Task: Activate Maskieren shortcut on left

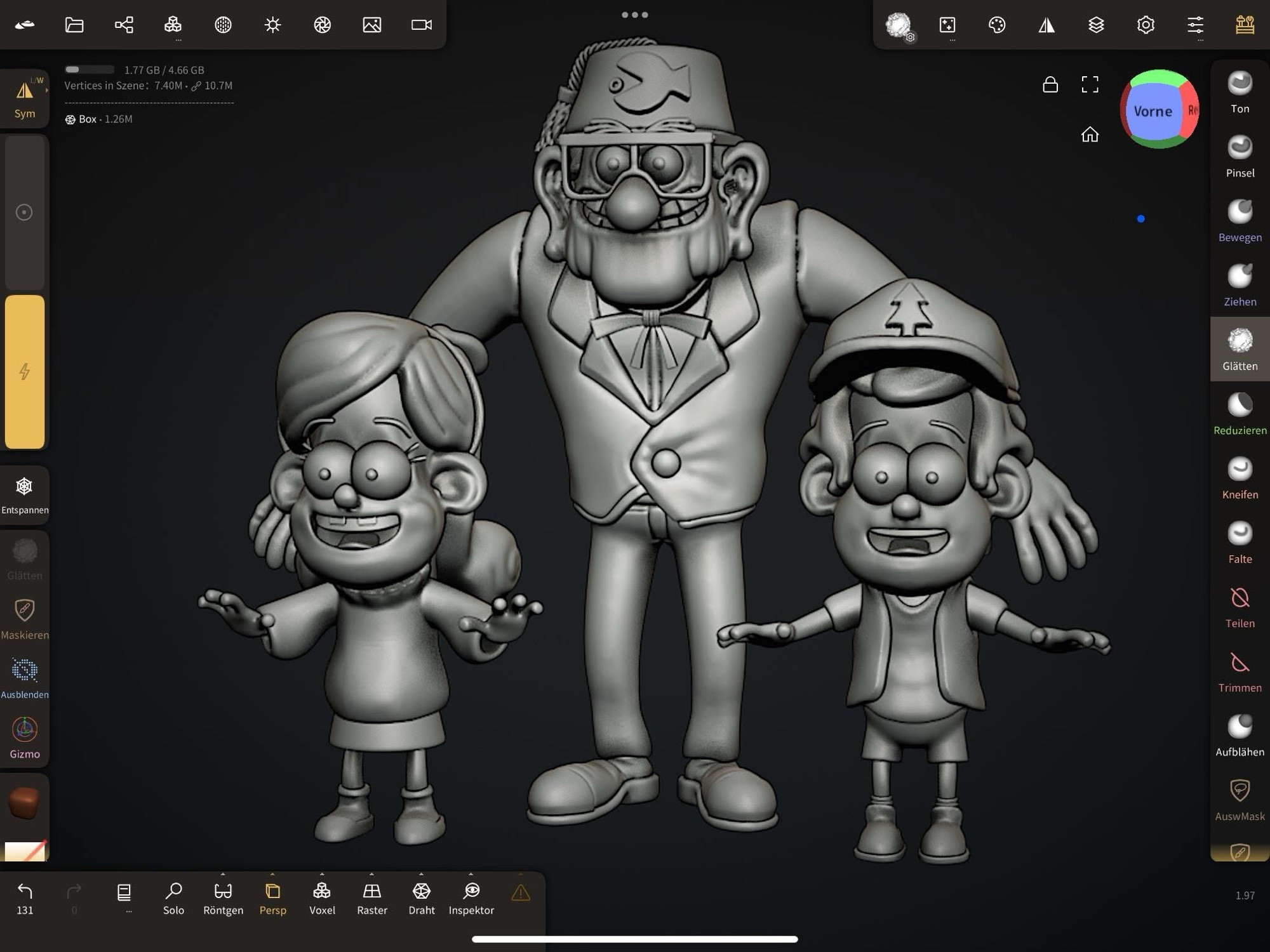Action: coord(25,619)
